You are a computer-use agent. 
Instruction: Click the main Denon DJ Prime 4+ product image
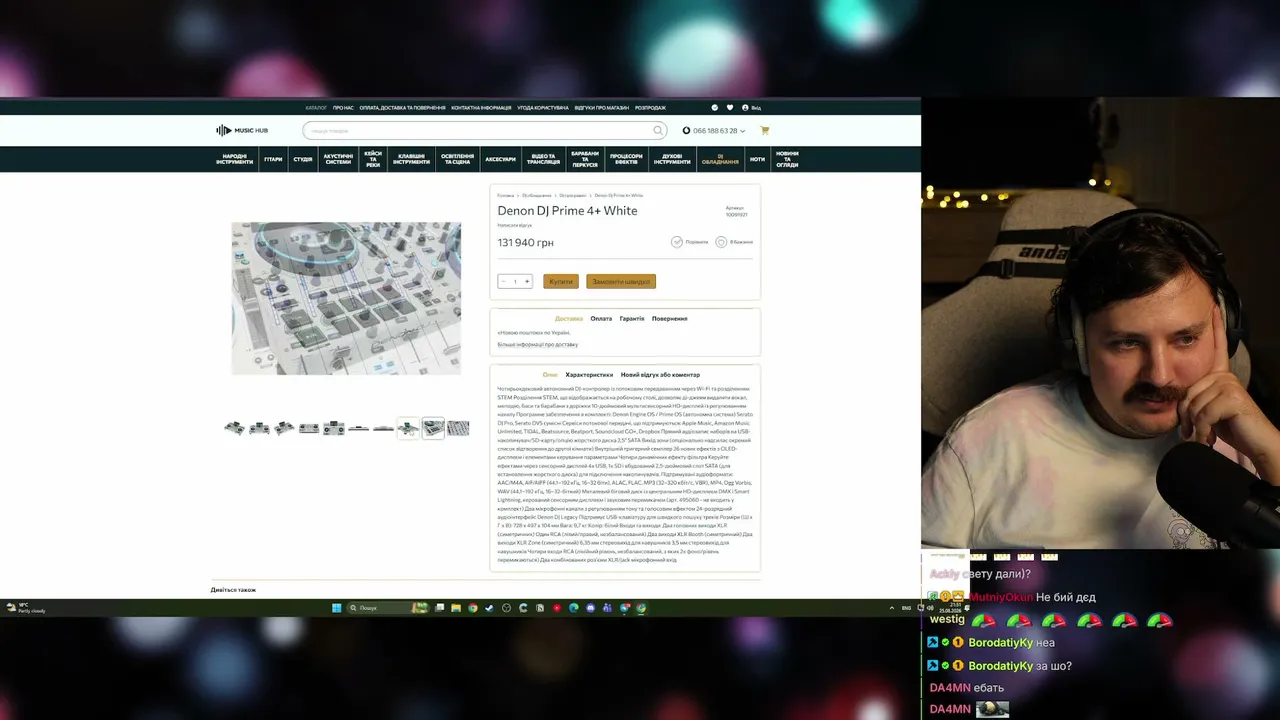(x=346, y=298)
